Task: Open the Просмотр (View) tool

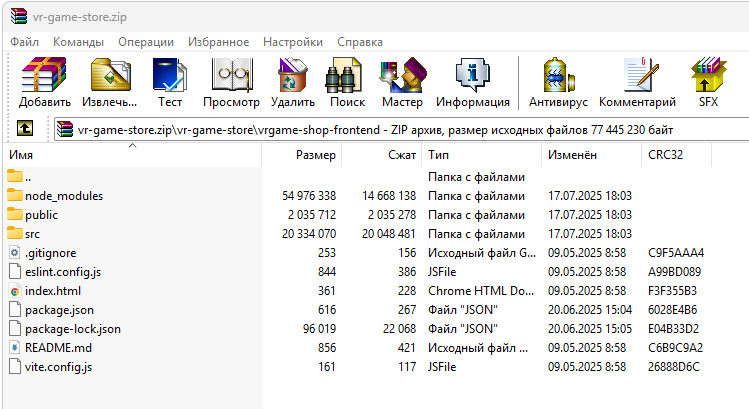Action: point(231,83)
